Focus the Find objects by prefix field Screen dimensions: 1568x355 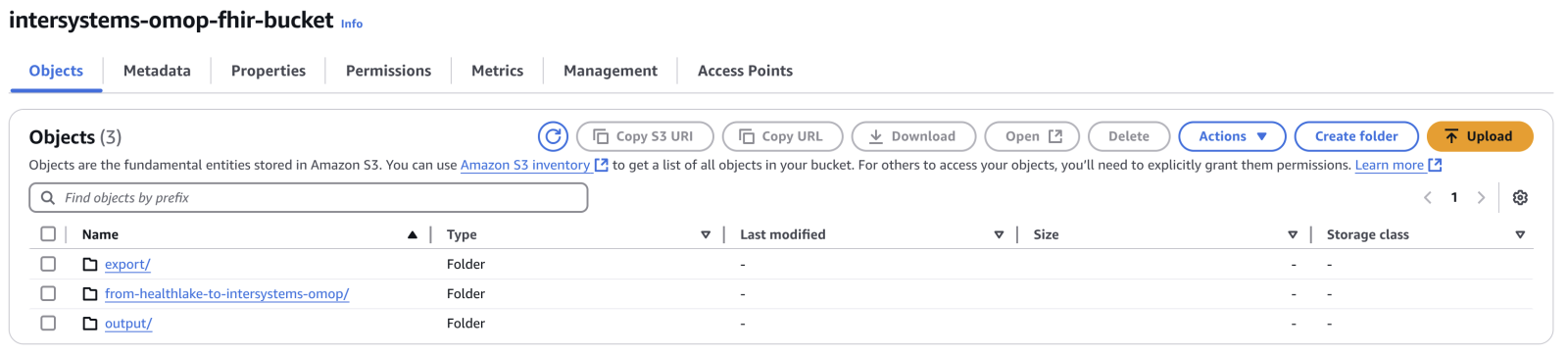pos(309,197)
